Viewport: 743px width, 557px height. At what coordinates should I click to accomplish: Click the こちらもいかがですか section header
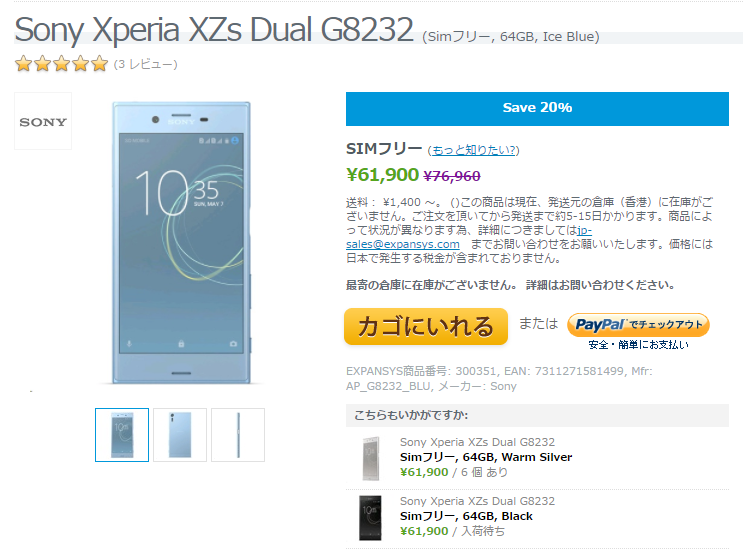pos(411,415)
